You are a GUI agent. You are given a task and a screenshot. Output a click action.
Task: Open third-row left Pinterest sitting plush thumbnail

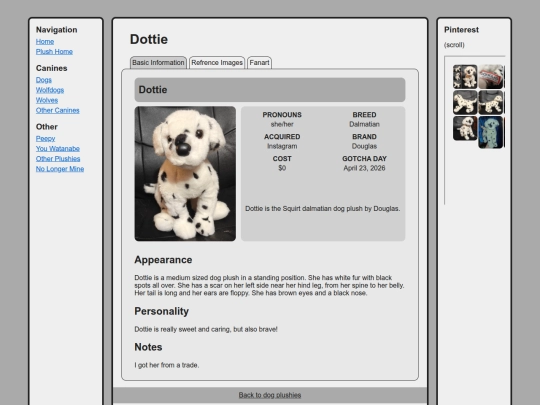point(465,128)
